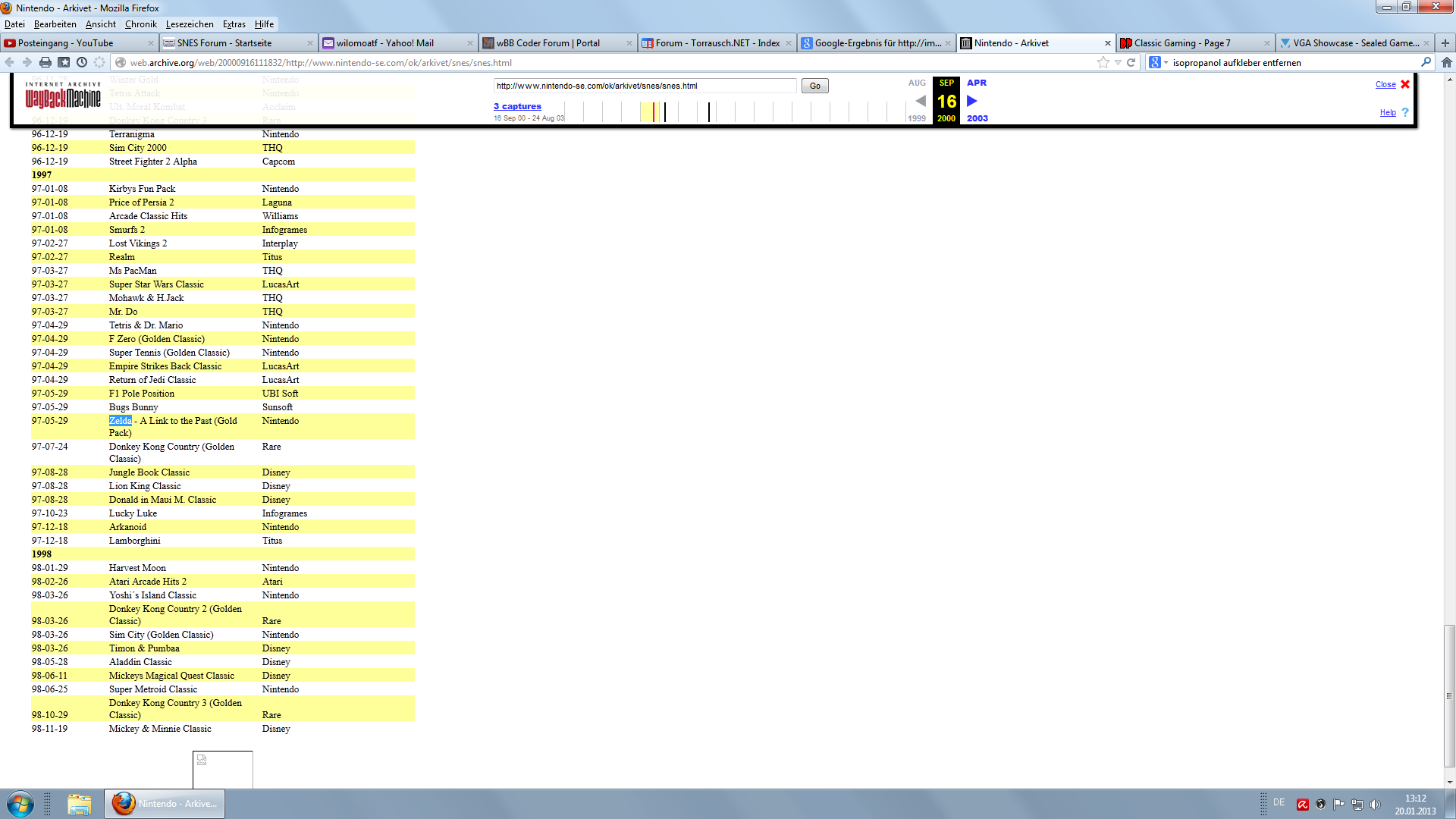The height and width of the screenshot is (819, 1456).
Task: Bookmark this page with the star
Action: [x=1103, y=62]
